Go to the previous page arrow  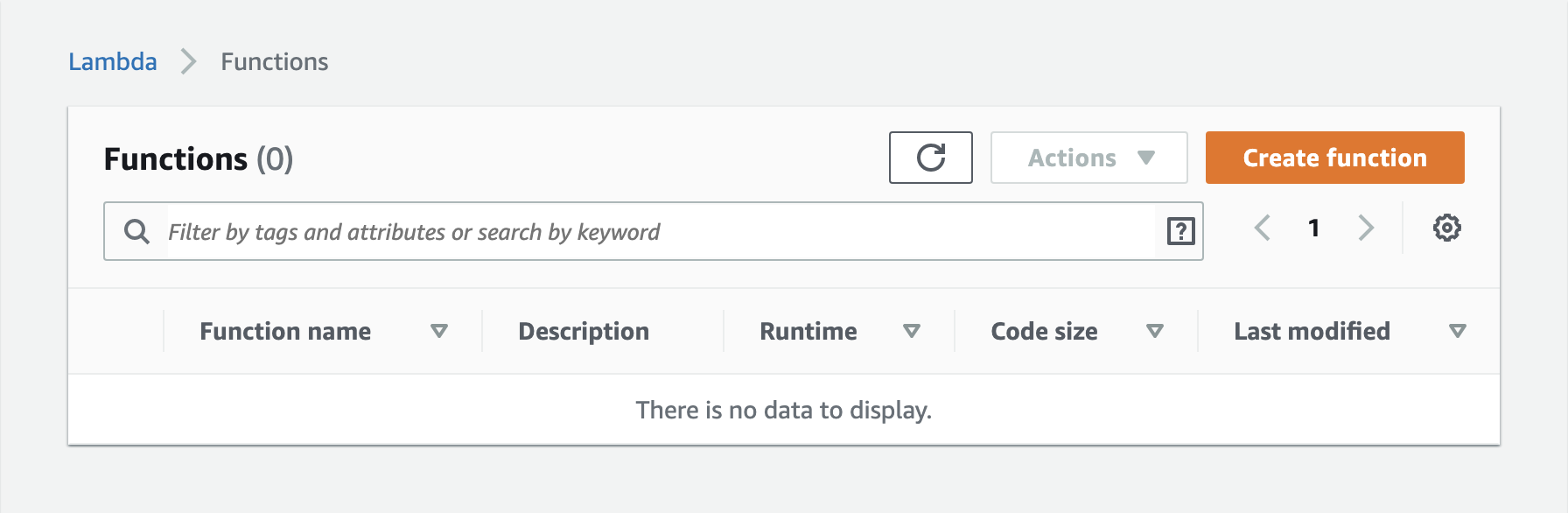1262,228
